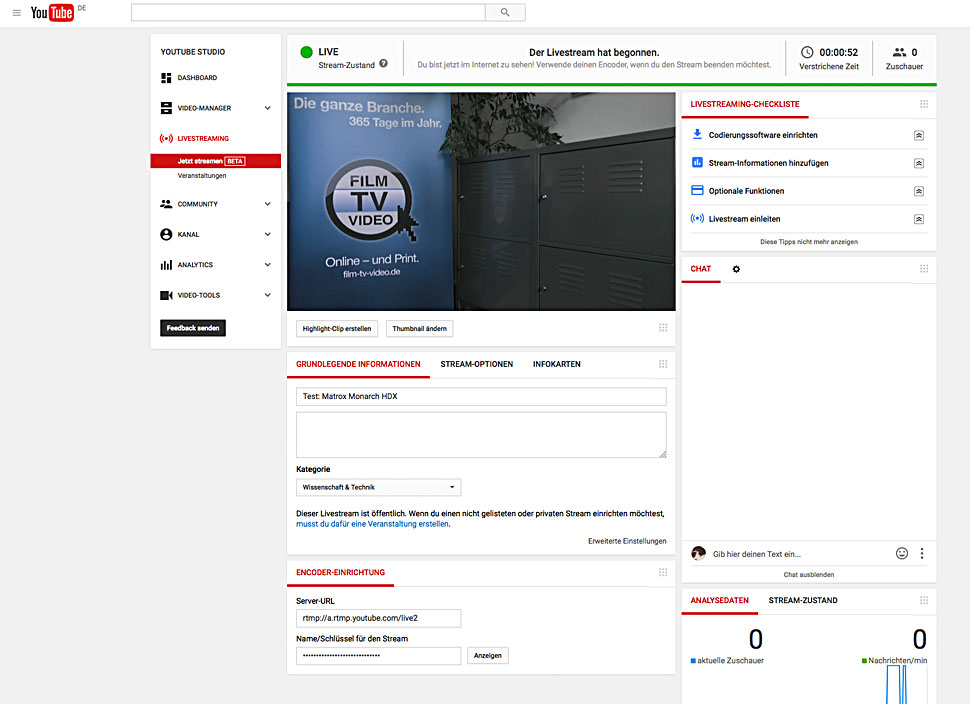The width and height of the screenshot is (970, 704).
Task: Click the Video-Manager sidebar icon
Action: click(166, 108)
